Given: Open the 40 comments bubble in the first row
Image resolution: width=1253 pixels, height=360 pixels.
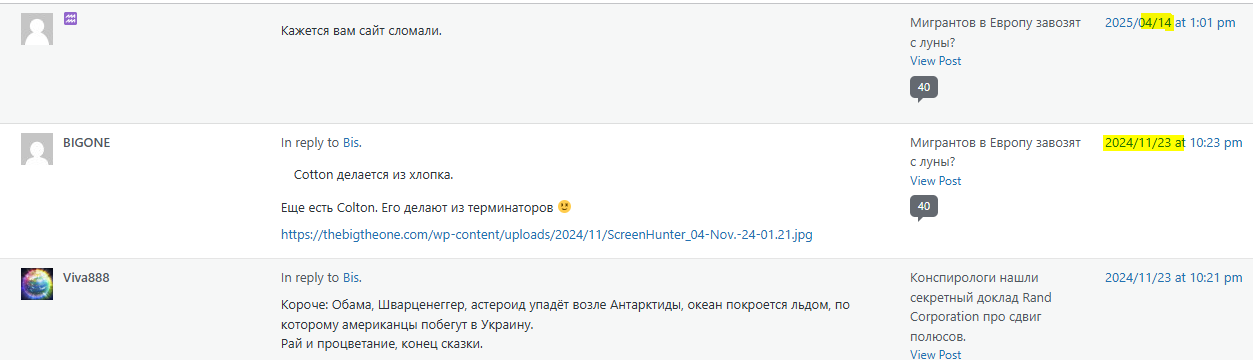Looking at the screenshot, I should [x=924, y=88].
